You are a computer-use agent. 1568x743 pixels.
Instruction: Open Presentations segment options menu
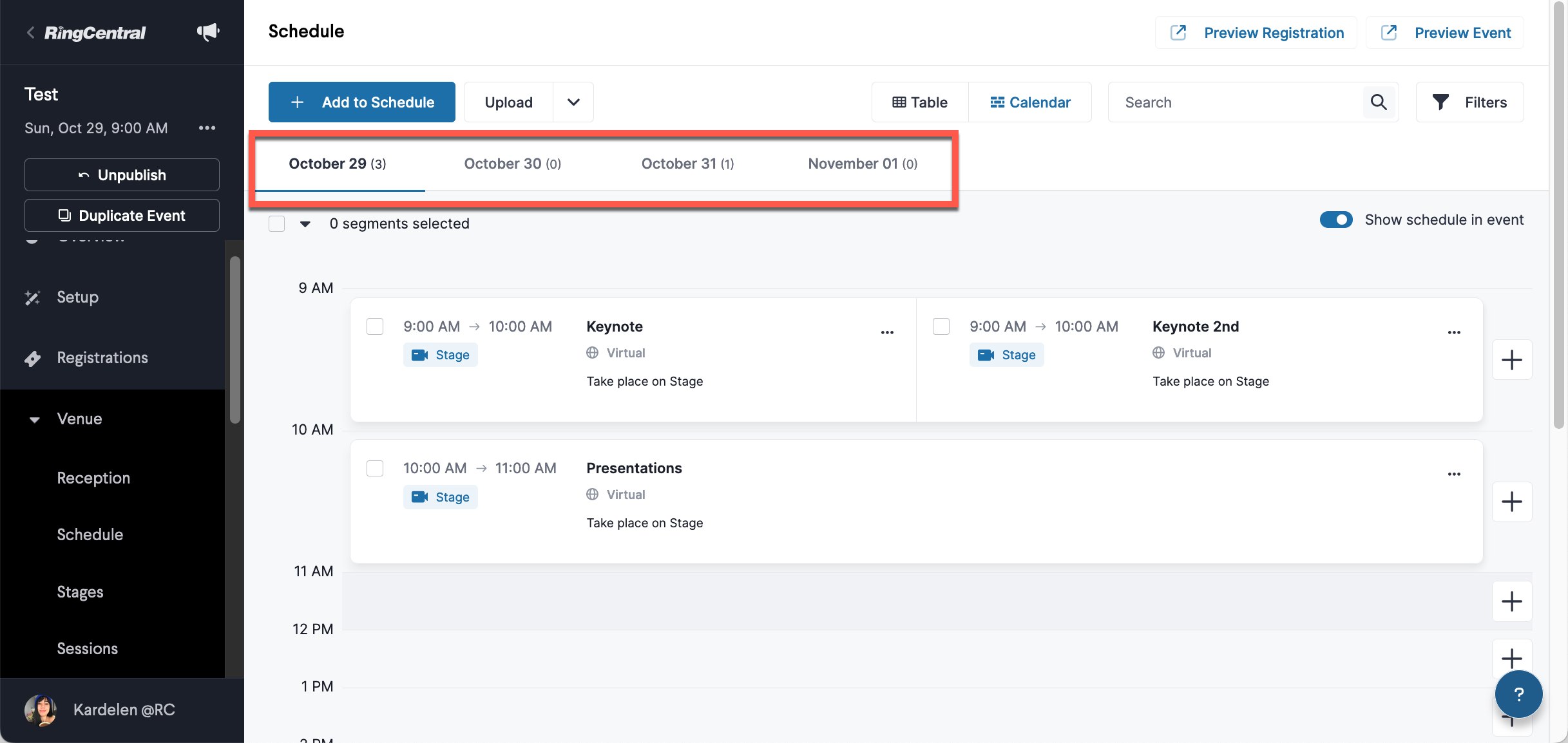[1454, 474]
